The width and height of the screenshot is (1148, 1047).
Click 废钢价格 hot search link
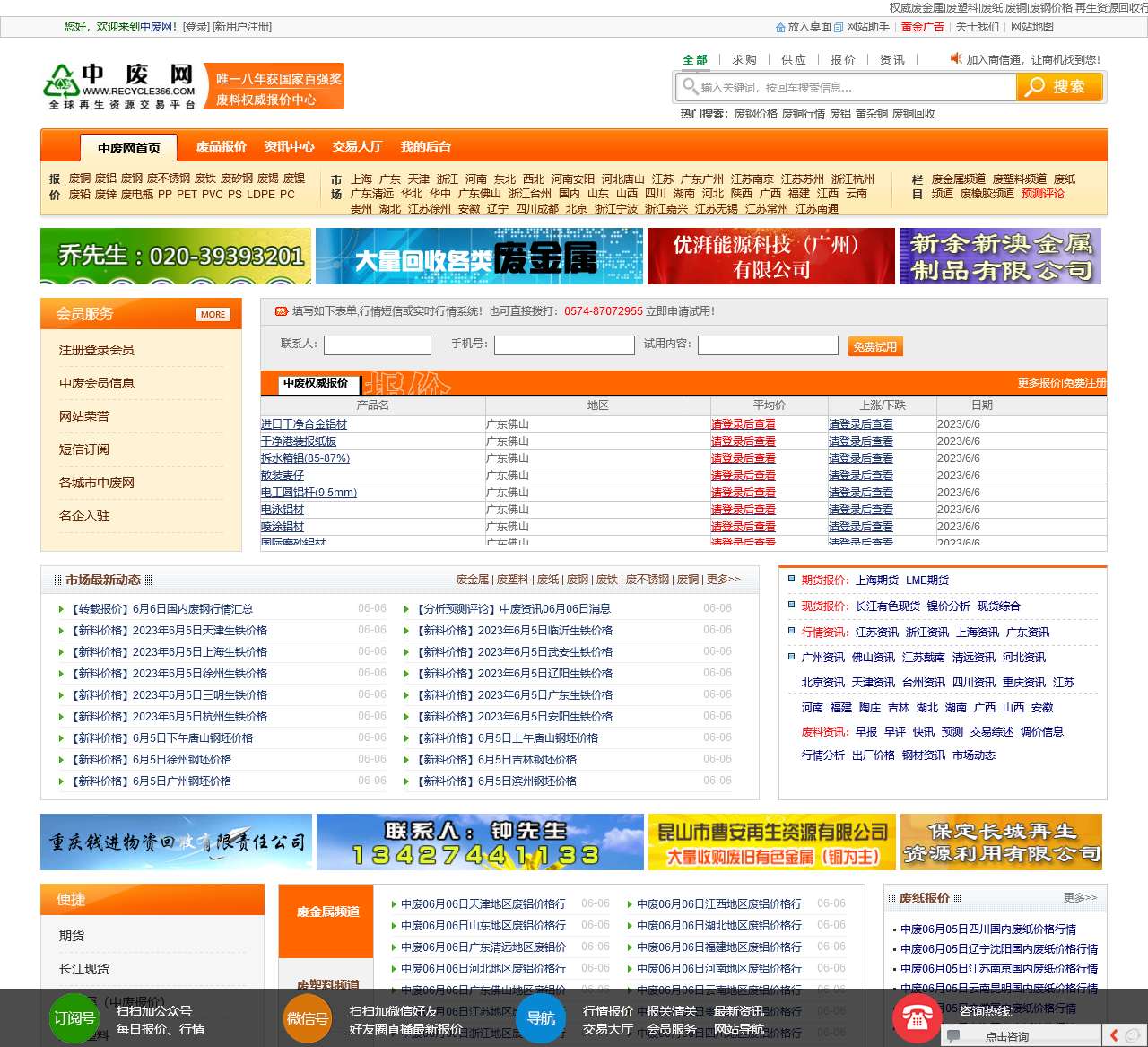756,114
